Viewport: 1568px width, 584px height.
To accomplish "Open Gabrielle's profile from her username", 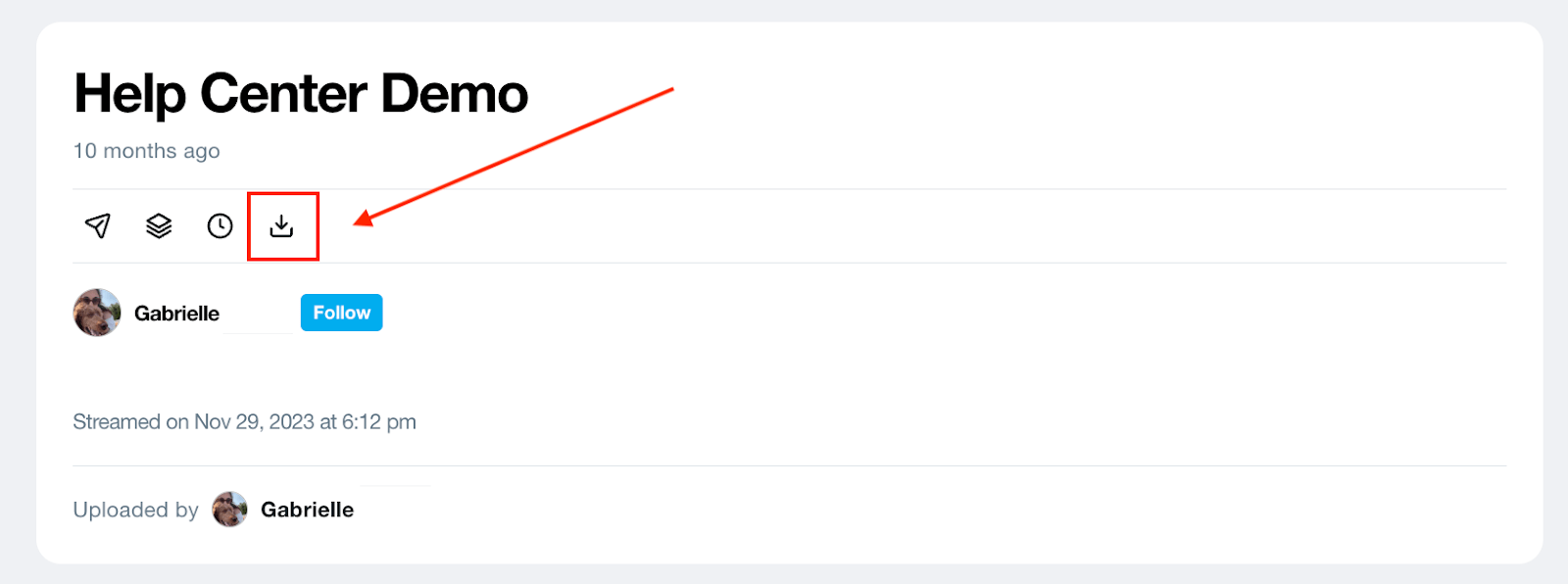I will tap(176, 314).
